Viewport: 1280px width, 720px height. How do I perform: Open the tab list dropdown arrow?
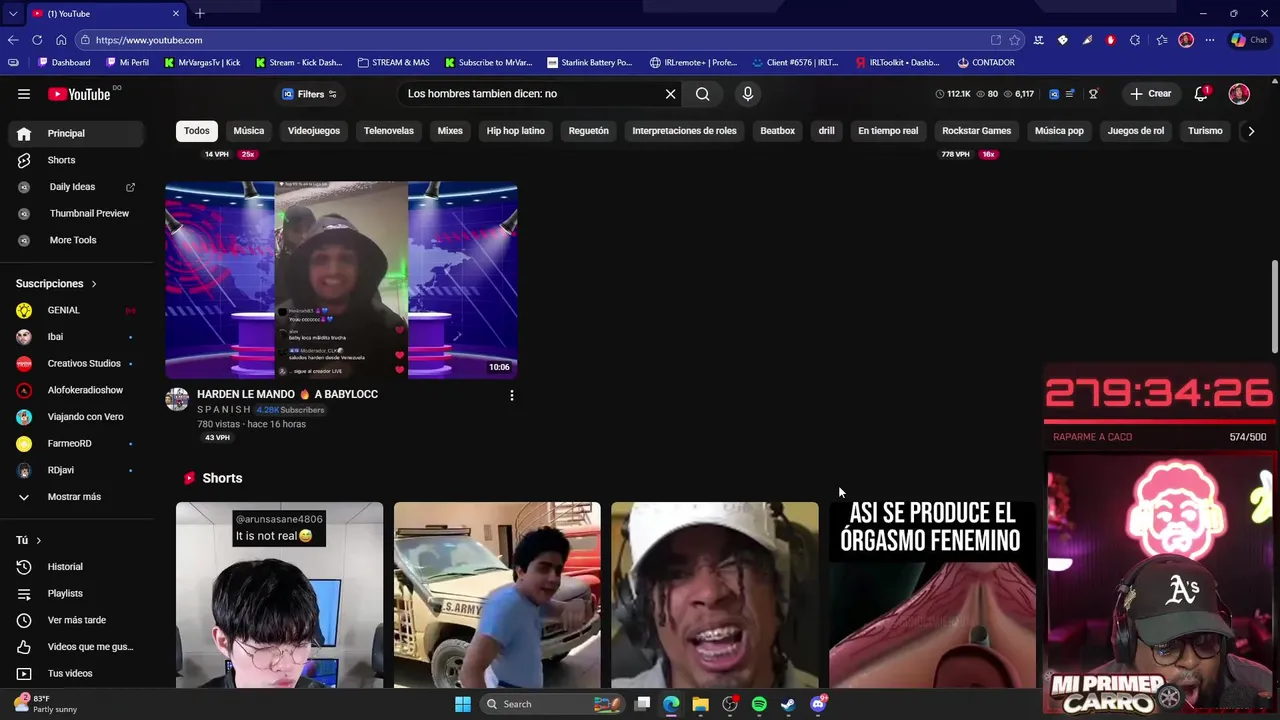click(x=13, y=13)
